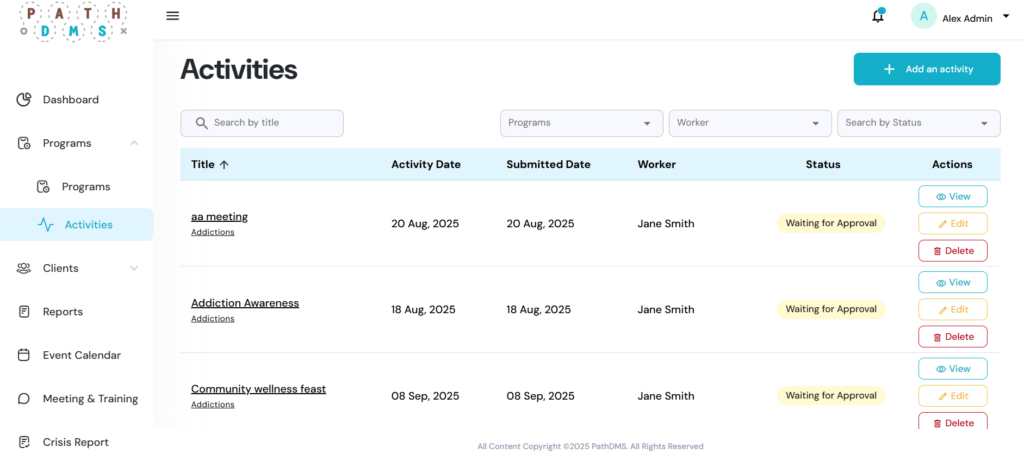Click the Dashboard pie chart icon
The image size is (1024, 454).
pyautogui.click(x=24, y=100)
